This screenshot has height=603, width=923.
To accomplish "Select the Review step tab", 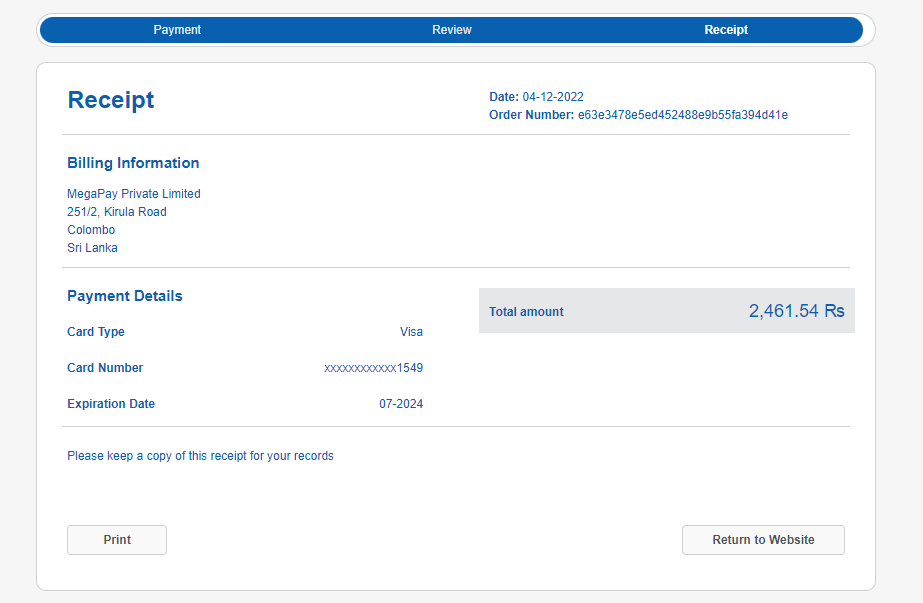I will (x=451, y=30).
